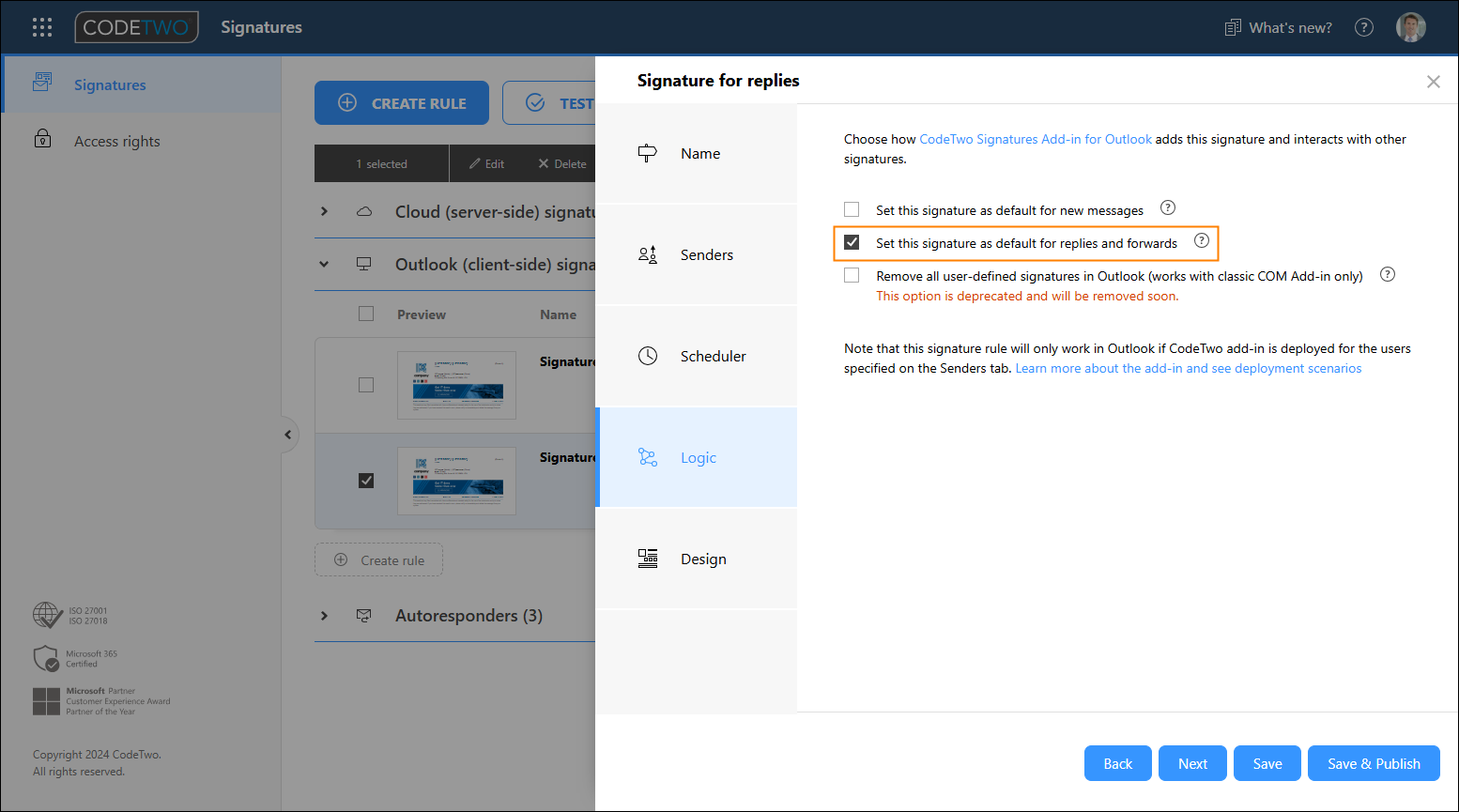Click the '1 selected' label
The width and height of the screenshot is (1459, 812).
[x=381, y=163]
